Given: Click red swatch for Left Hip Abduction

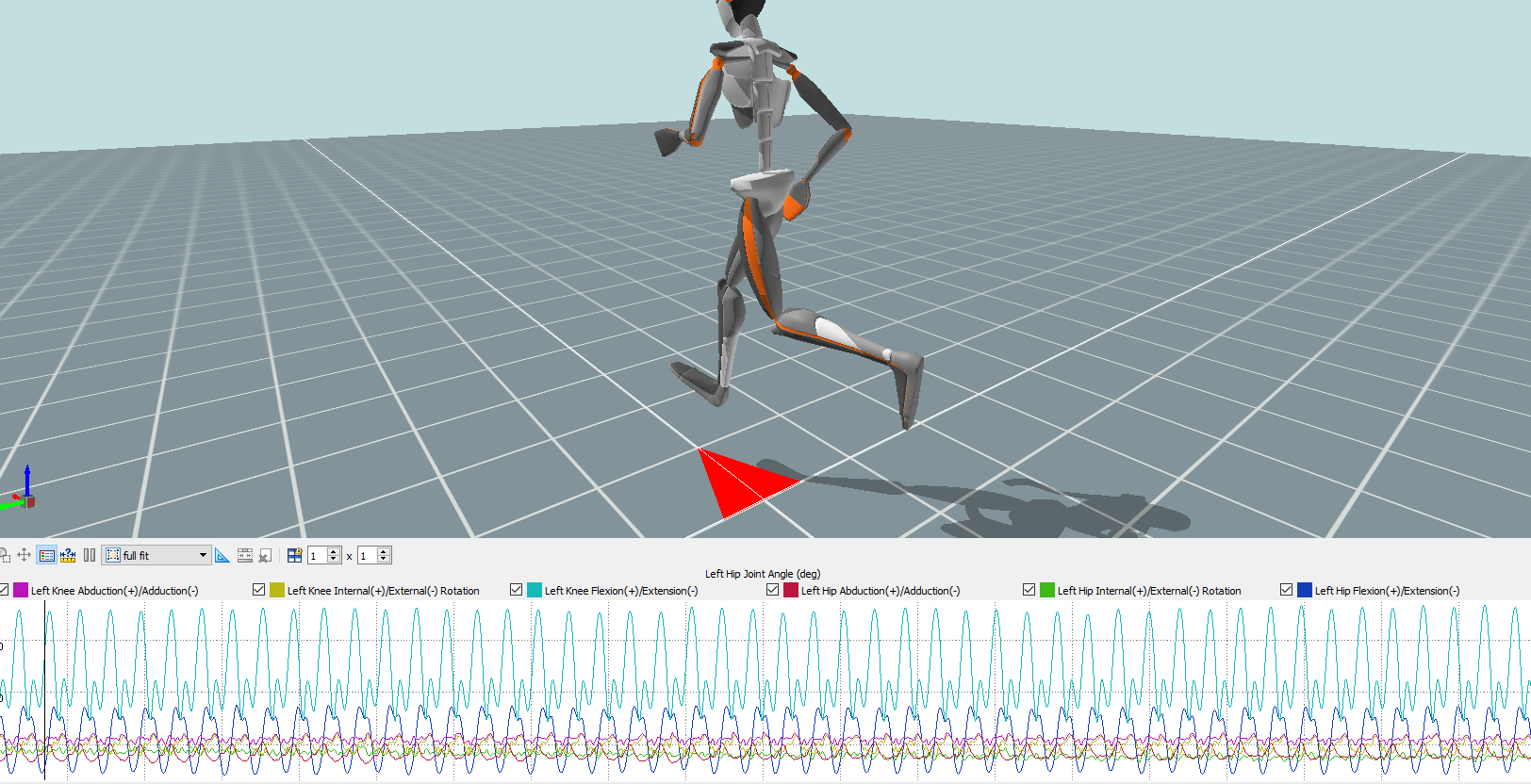Looking at the screenshot, I should coord(791,590).
